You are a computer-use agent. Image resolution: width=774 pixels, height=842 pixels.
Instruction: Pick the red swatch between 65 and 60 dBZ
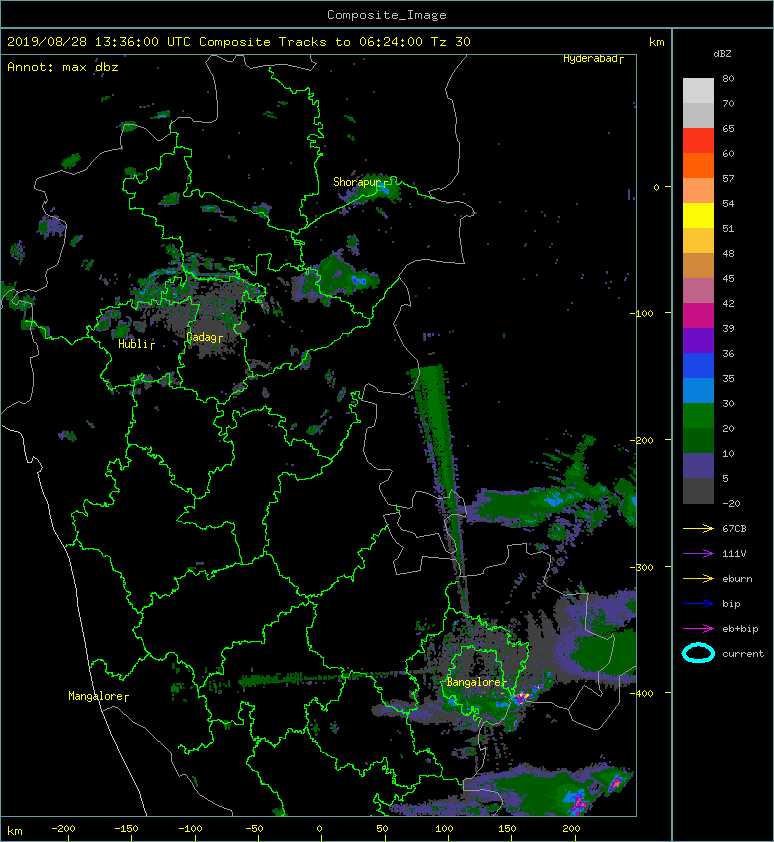pyautogui.click(x=698, y=141)
